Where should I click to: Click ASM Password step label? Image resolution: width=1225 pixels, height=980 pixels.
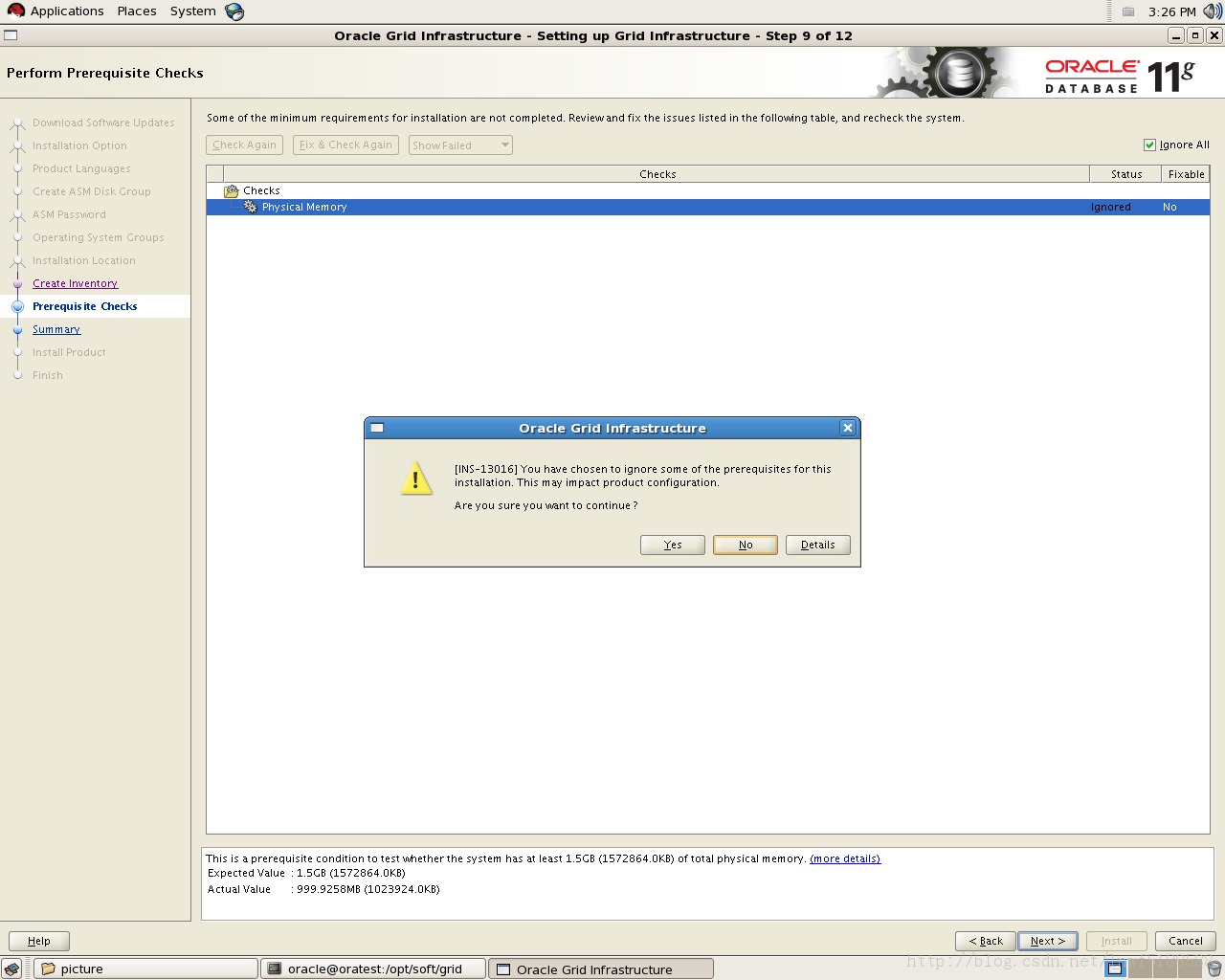tap(69, 214)
